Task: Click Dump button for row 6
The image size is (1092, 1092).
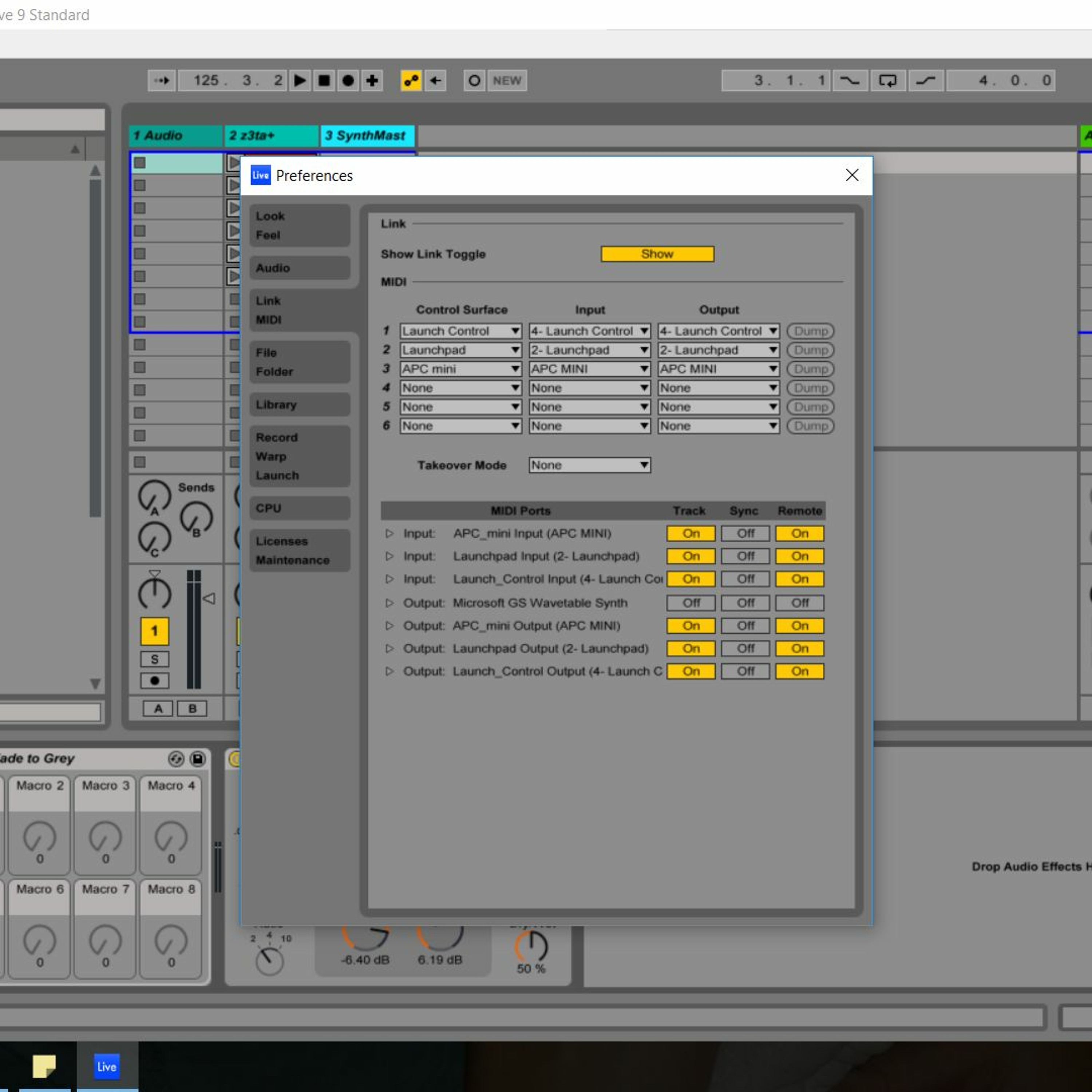Action: (811, 426)
